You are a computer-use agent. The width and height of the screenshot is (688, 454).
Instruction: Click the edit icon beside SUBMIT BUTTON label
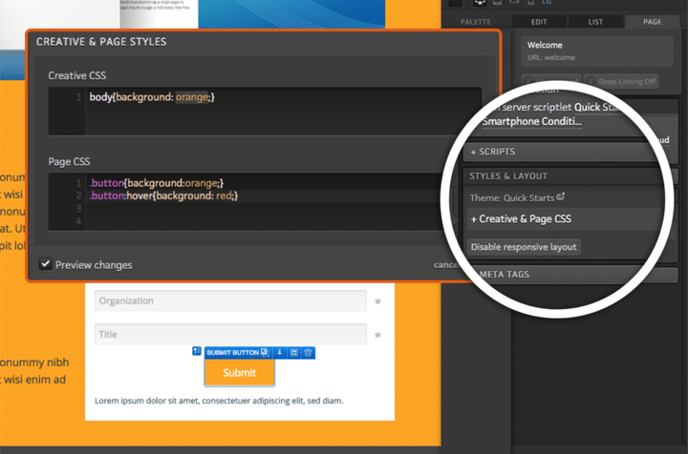[x=265, y=352]
